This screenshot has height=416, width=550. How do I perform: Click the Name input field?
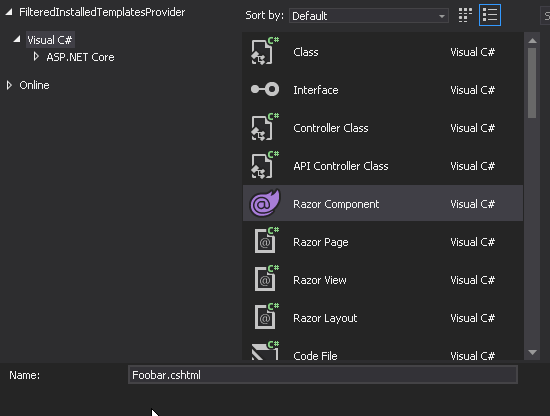pyautogui.click(x=323, y=375)
